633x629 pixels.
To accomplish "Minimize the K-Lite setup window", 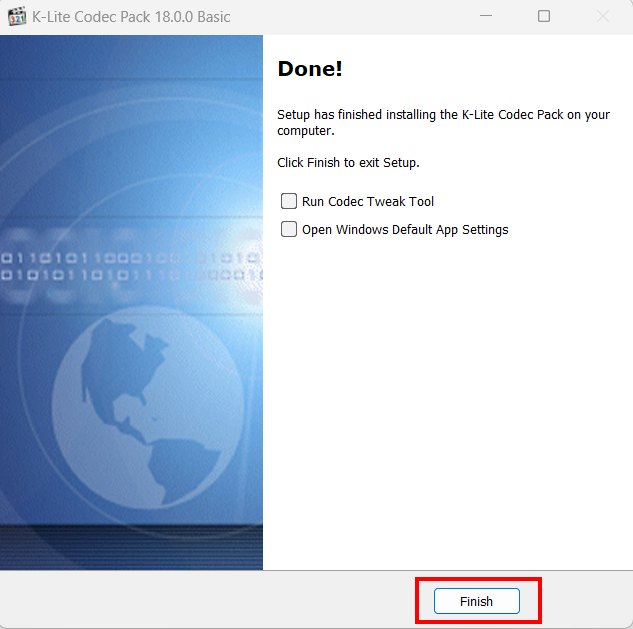I will 486,16.
